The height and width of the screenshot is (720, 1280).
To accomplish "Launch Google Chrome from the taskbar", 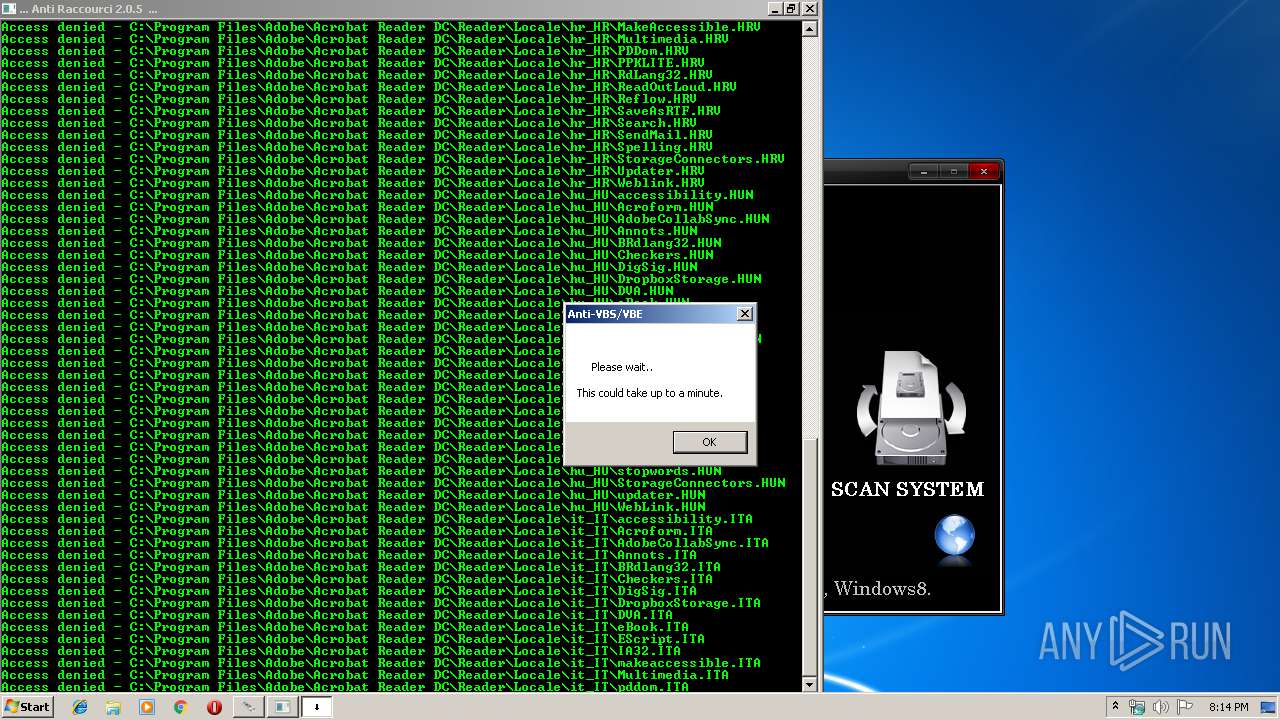I will tap(180, 707).
